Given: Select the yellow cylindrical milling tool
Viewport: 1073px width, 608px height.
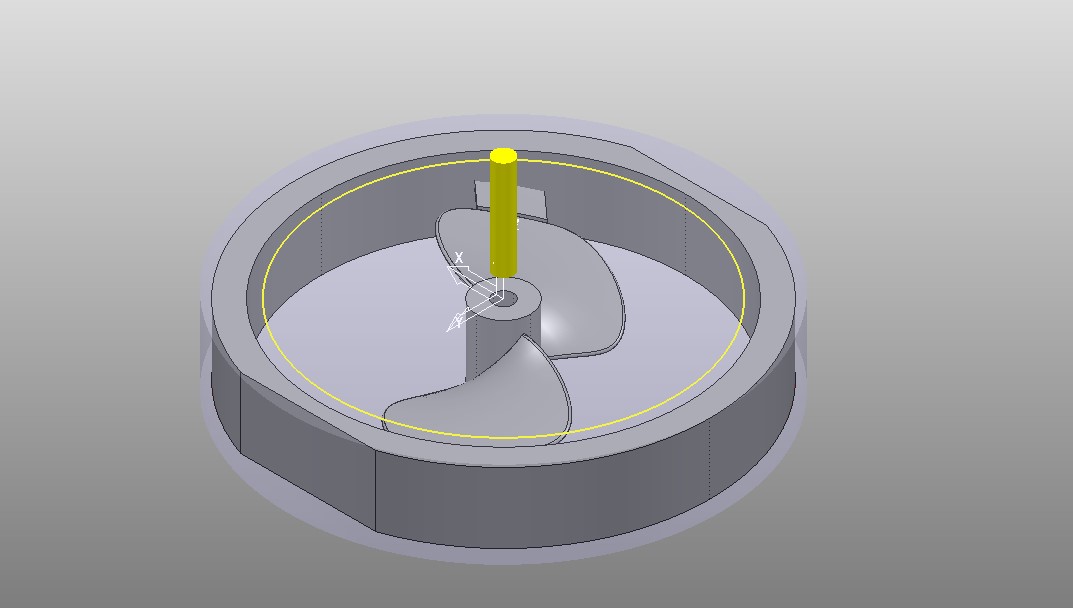Looking at the screenshot, I should click(503, 212).
